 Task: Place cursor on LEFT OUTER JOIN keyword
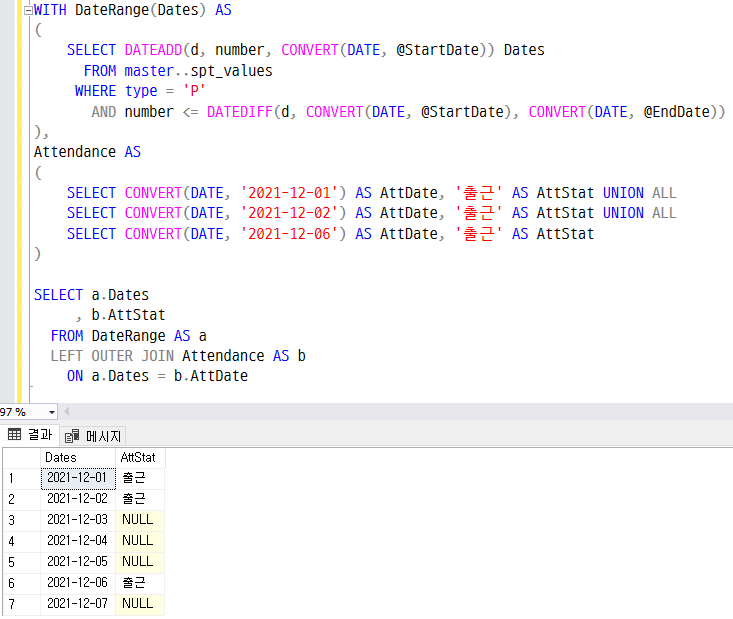coord(112,356)
